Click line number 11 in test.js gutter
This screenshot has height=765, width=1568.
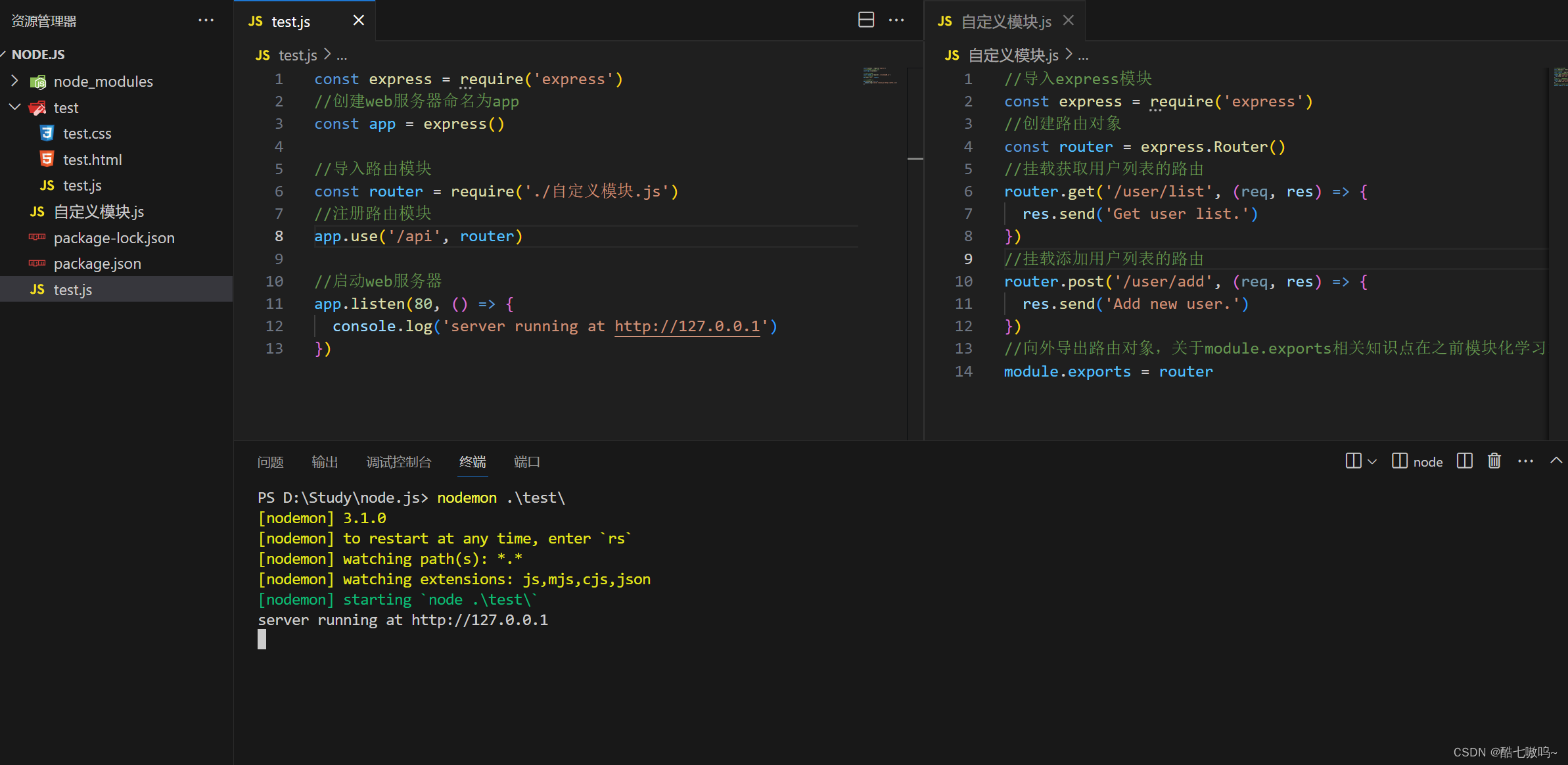click(x=274, y=304)
